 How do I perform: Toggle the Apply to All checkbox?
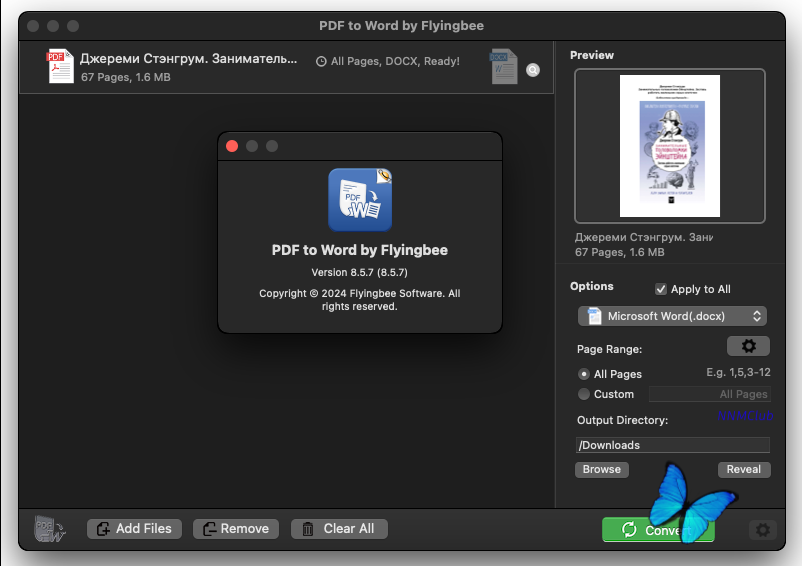661,289
